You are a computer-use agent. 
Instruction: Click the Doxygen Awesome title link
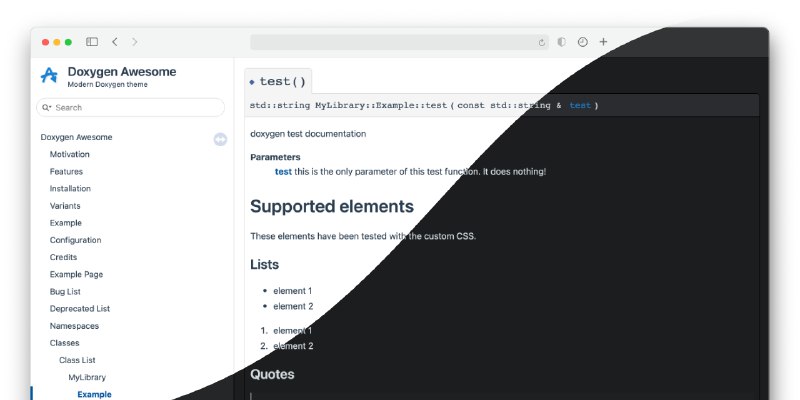coord(122,71)
